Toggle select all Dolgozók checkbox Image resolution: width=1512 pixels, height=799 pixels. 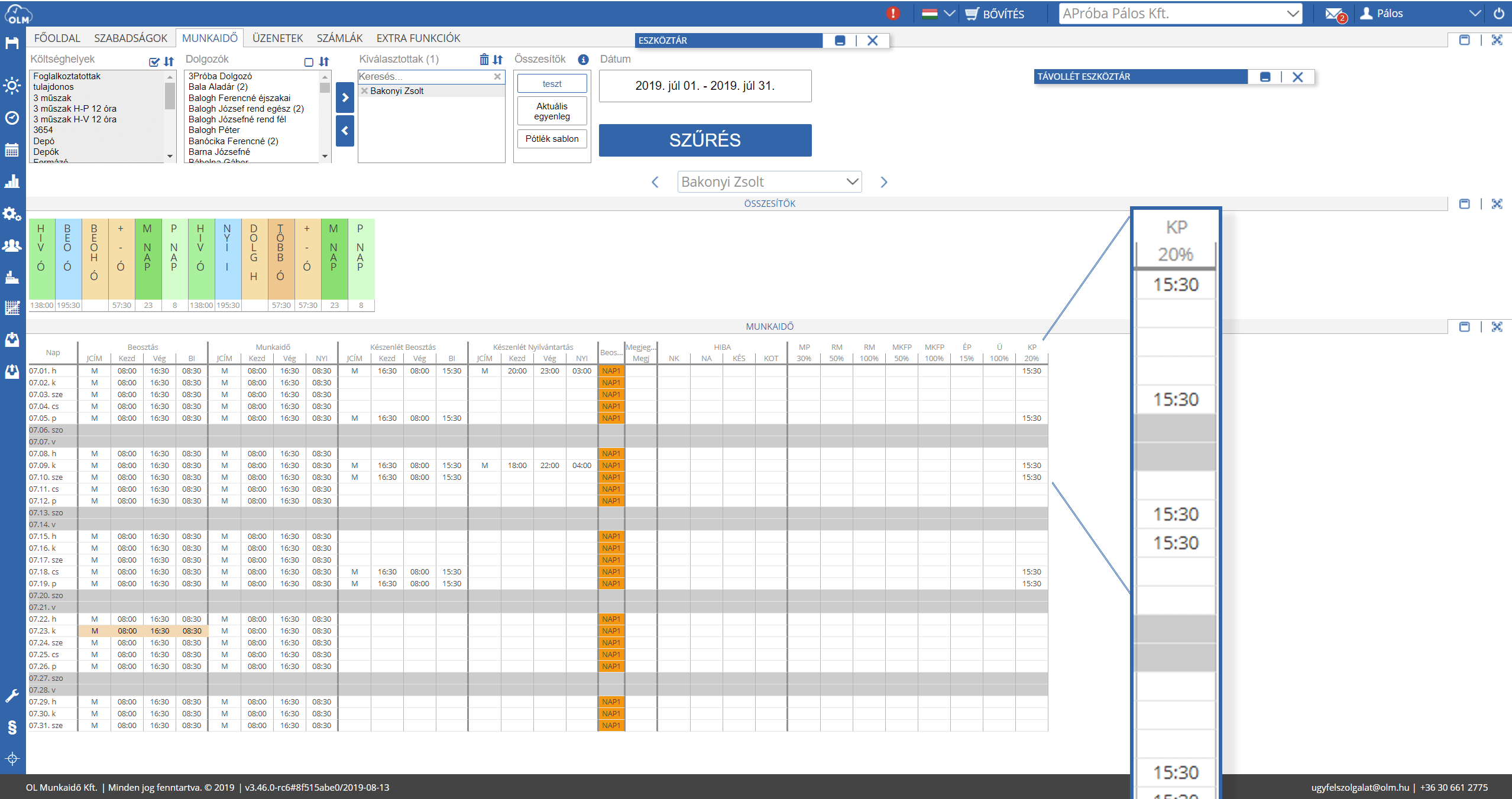309,62
